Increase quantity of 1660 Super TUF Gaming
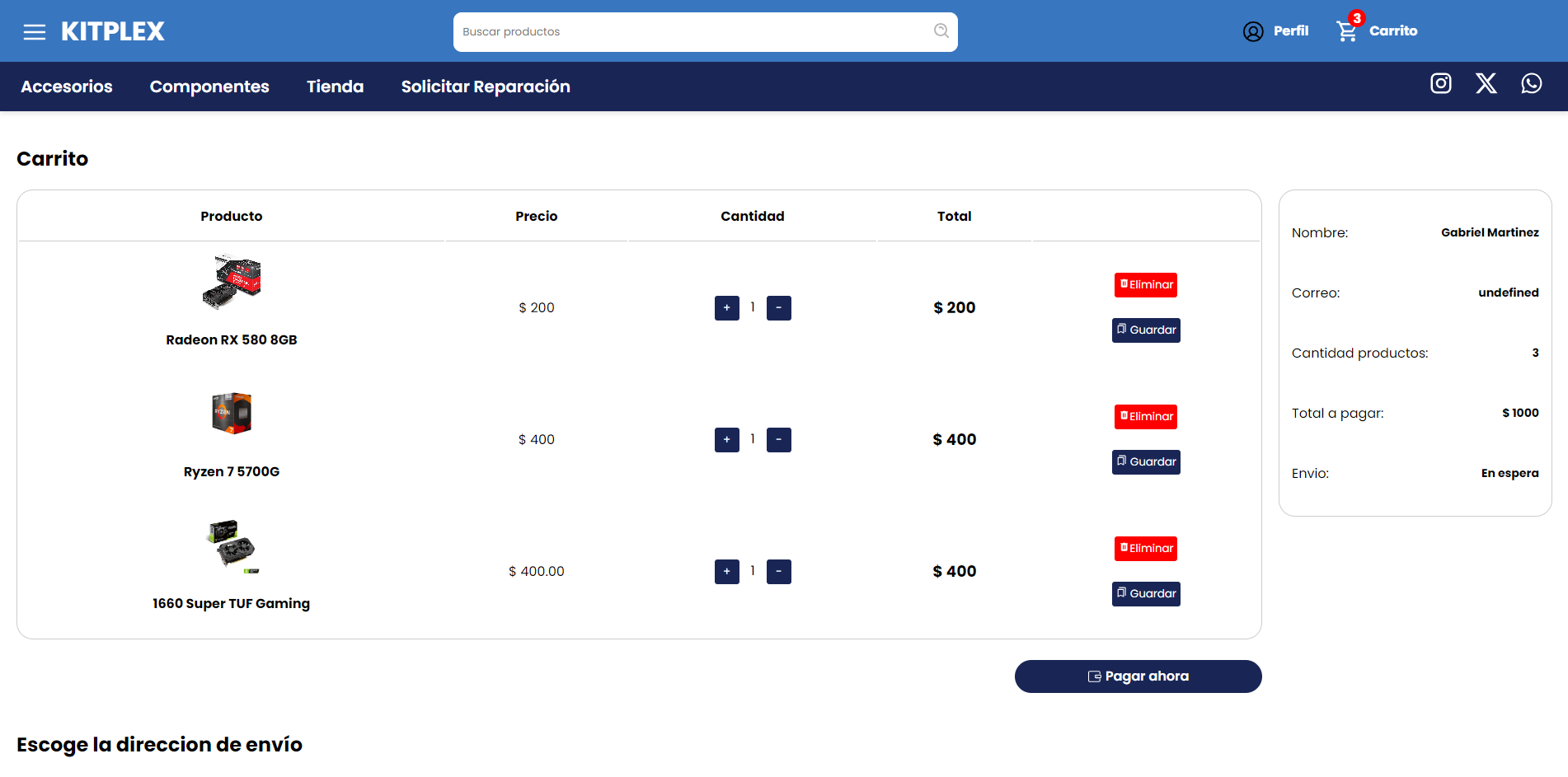This screenshot has height=777, width=1568. pyautogui.click(x=727, y=572)
